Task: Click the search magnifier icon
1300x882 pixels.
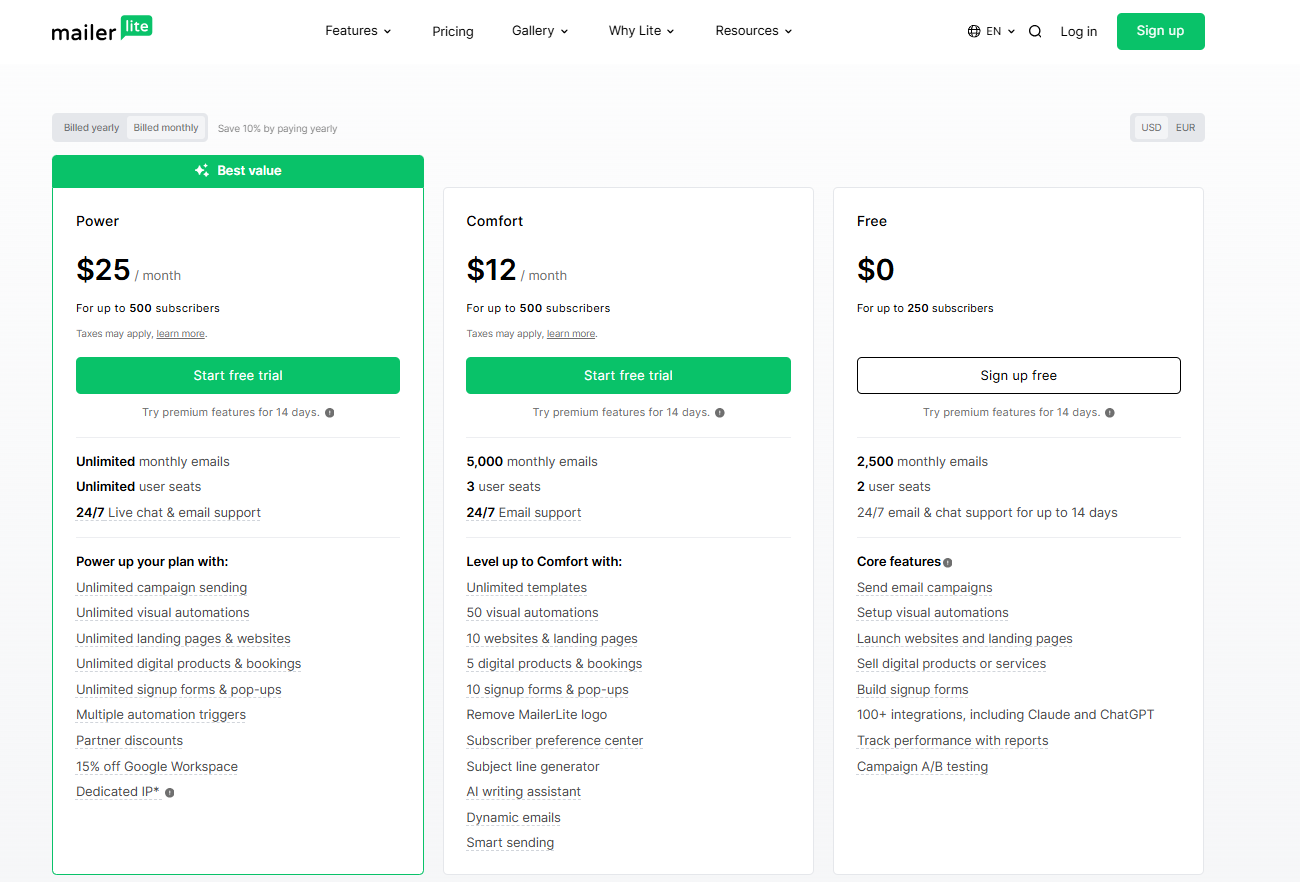Action: pos(1035,31)
